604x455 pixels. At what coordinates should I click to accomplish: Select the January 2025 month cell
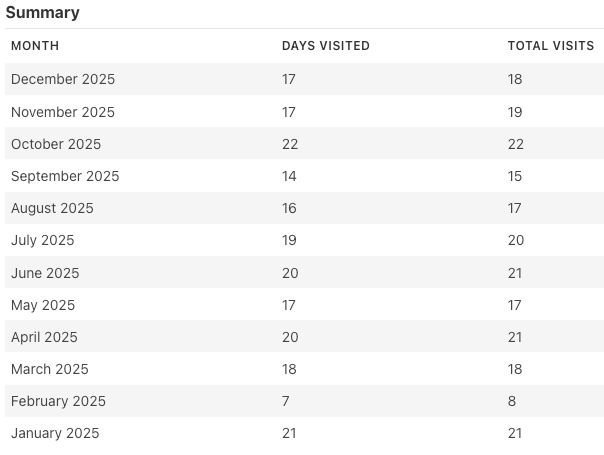(55, 433)
